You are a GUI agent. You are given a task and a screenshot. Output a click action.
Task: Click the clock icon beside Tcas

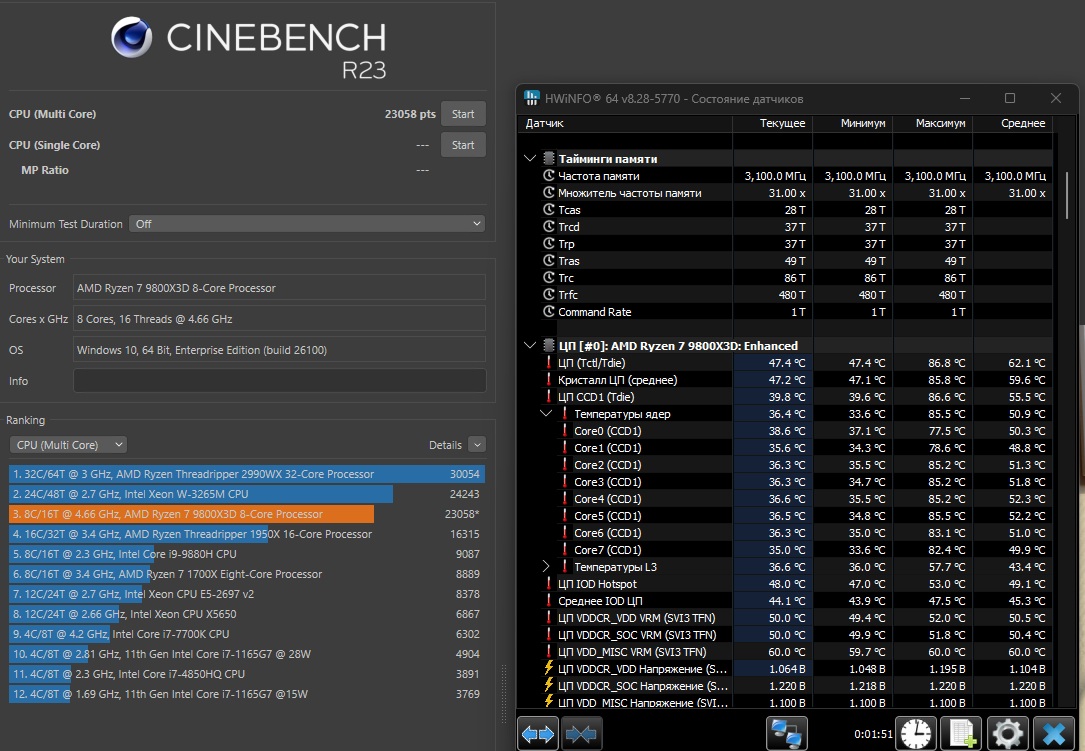tap(549, 210)
